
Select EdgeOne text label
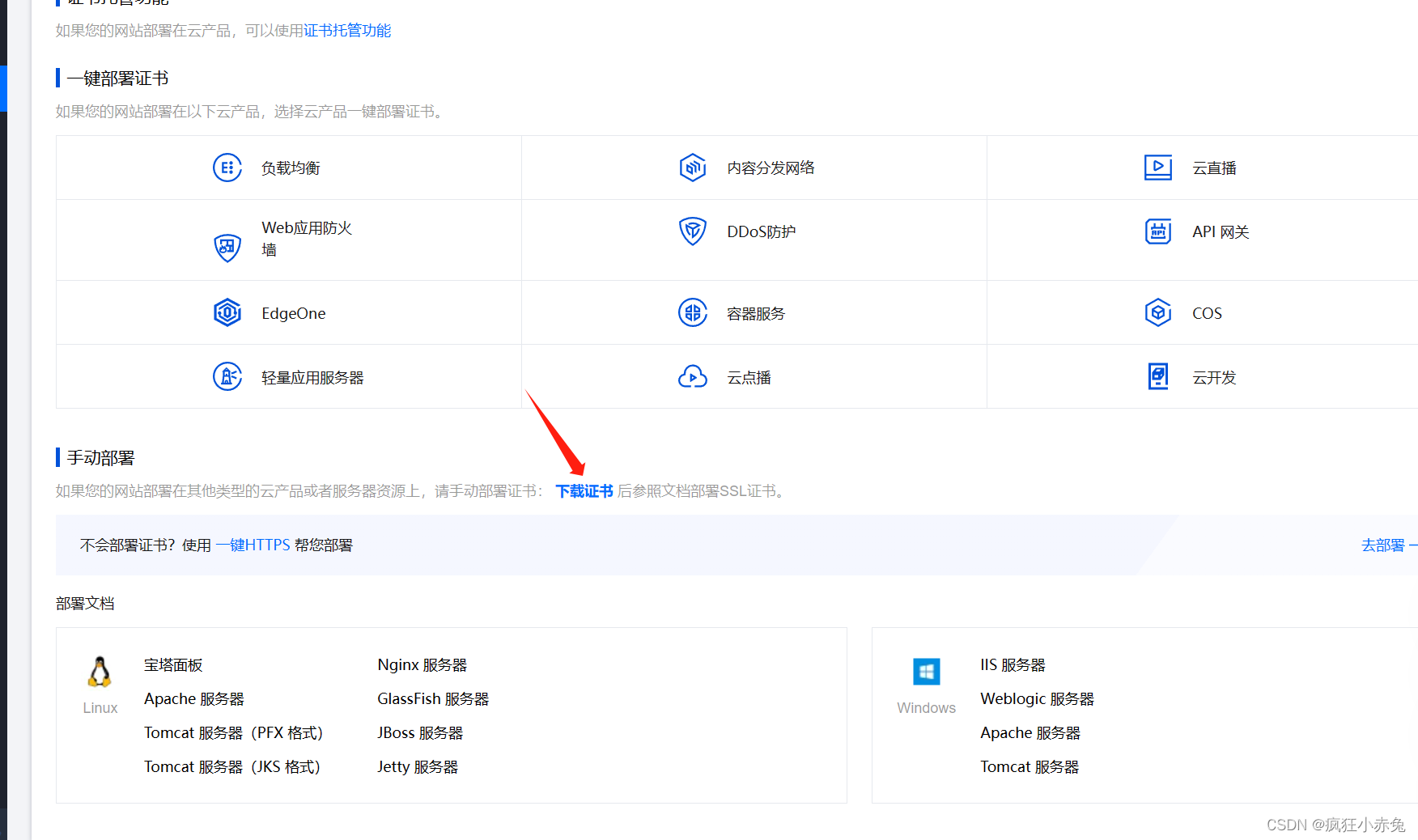[294, 314]
